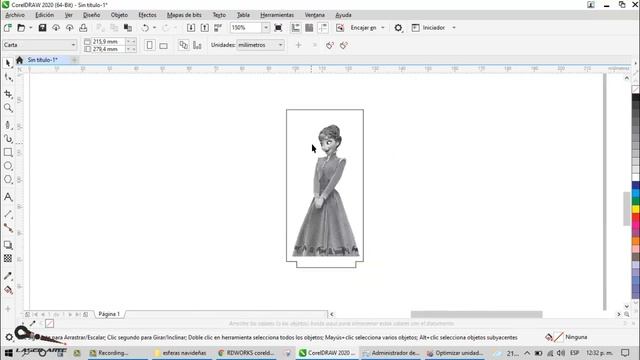640x360 pixels.
Task: Click the Open file icon
Action: point(20,28)
